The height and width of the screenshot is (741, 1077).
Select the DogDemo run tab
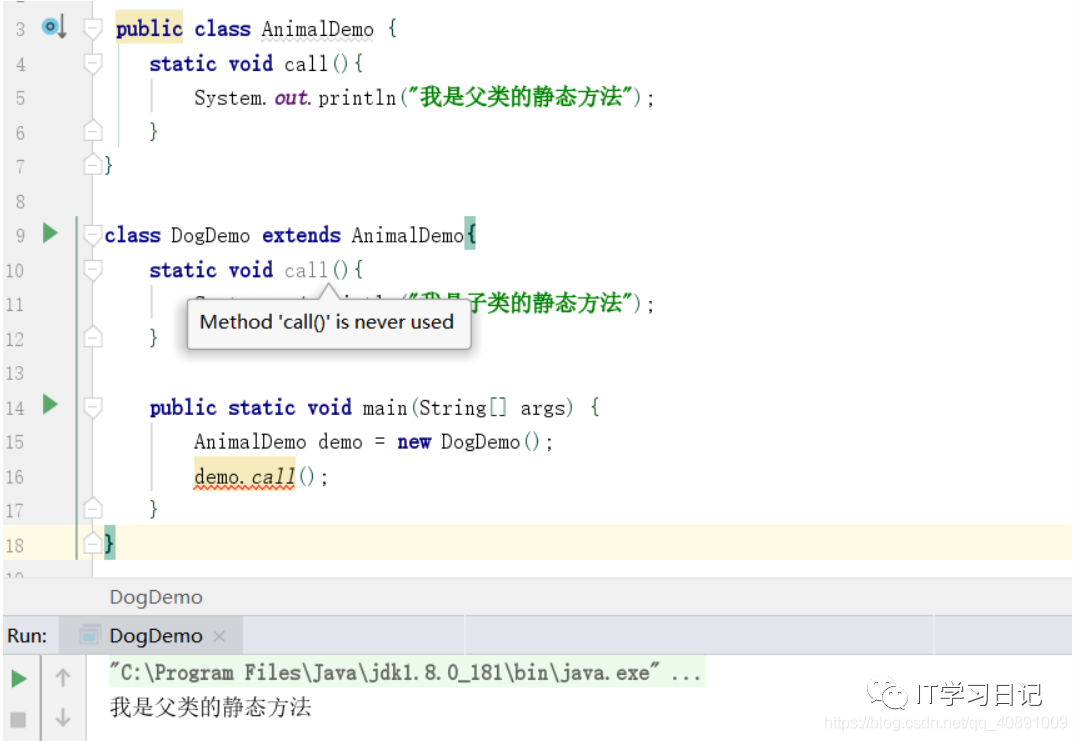(151, 636)
